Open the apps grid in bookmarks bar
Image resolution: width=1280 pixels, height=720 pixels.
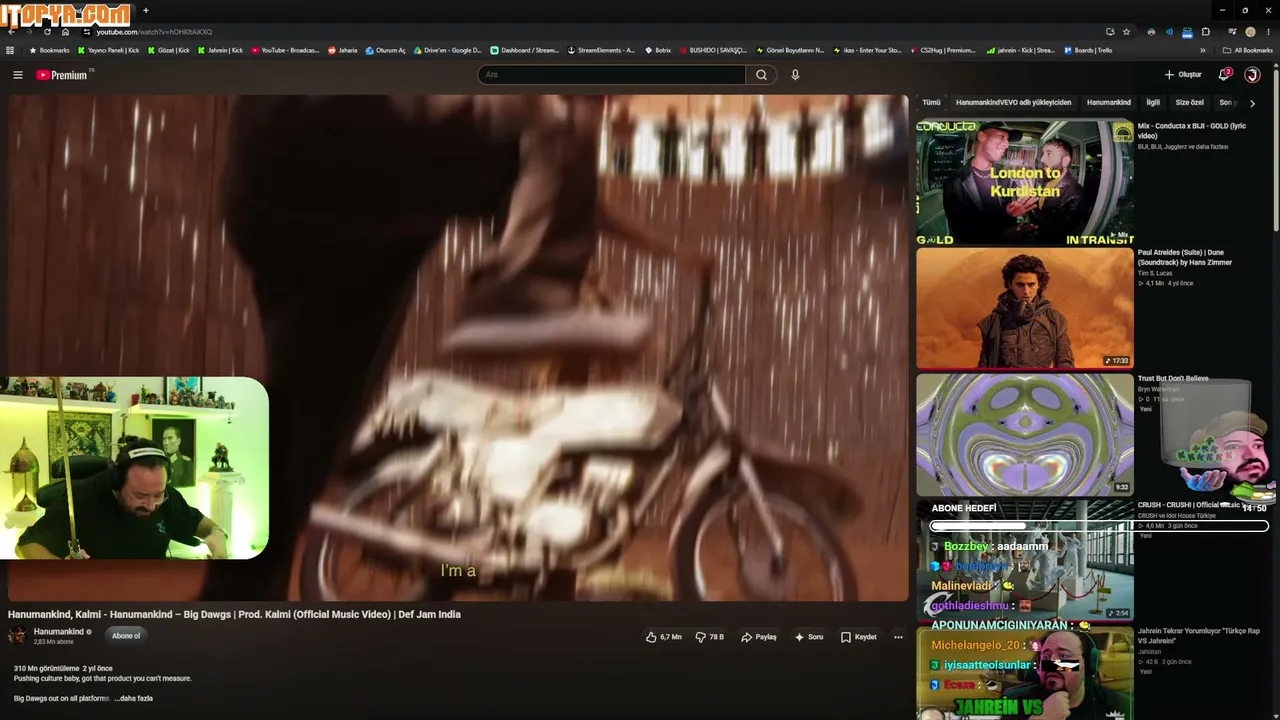coord(10,50)
